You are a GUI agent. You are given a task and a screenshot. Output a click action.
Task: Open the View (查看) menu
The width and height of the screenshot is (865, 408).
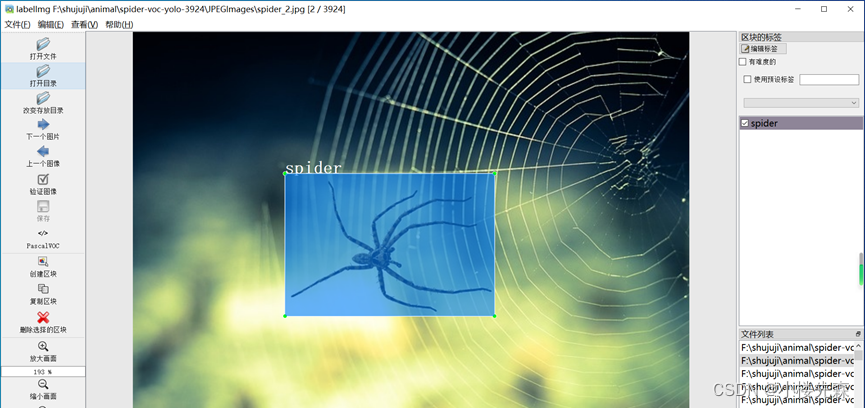coord(84,25)
